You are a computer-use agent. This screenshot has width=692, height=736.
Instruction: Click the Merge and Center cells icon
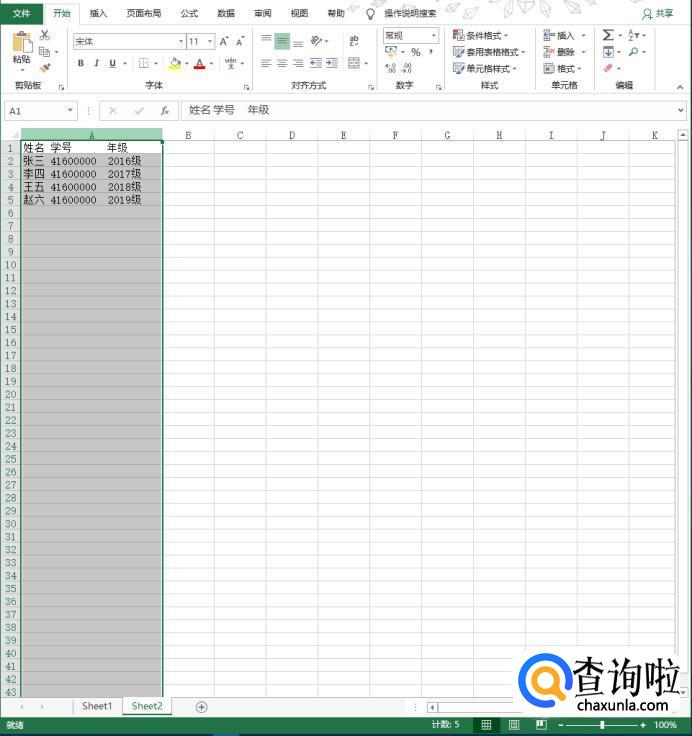click(x=354, y=63)
